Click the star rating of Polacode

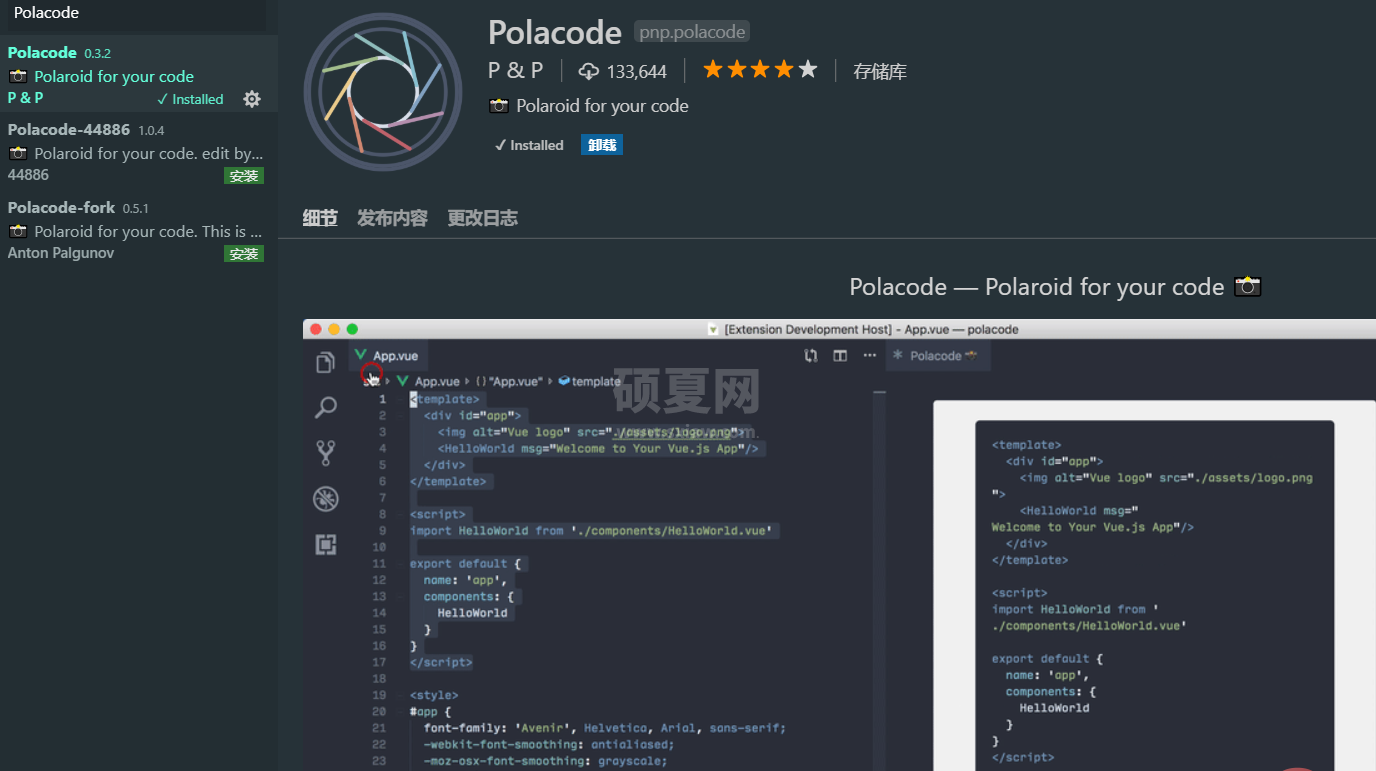760,70
